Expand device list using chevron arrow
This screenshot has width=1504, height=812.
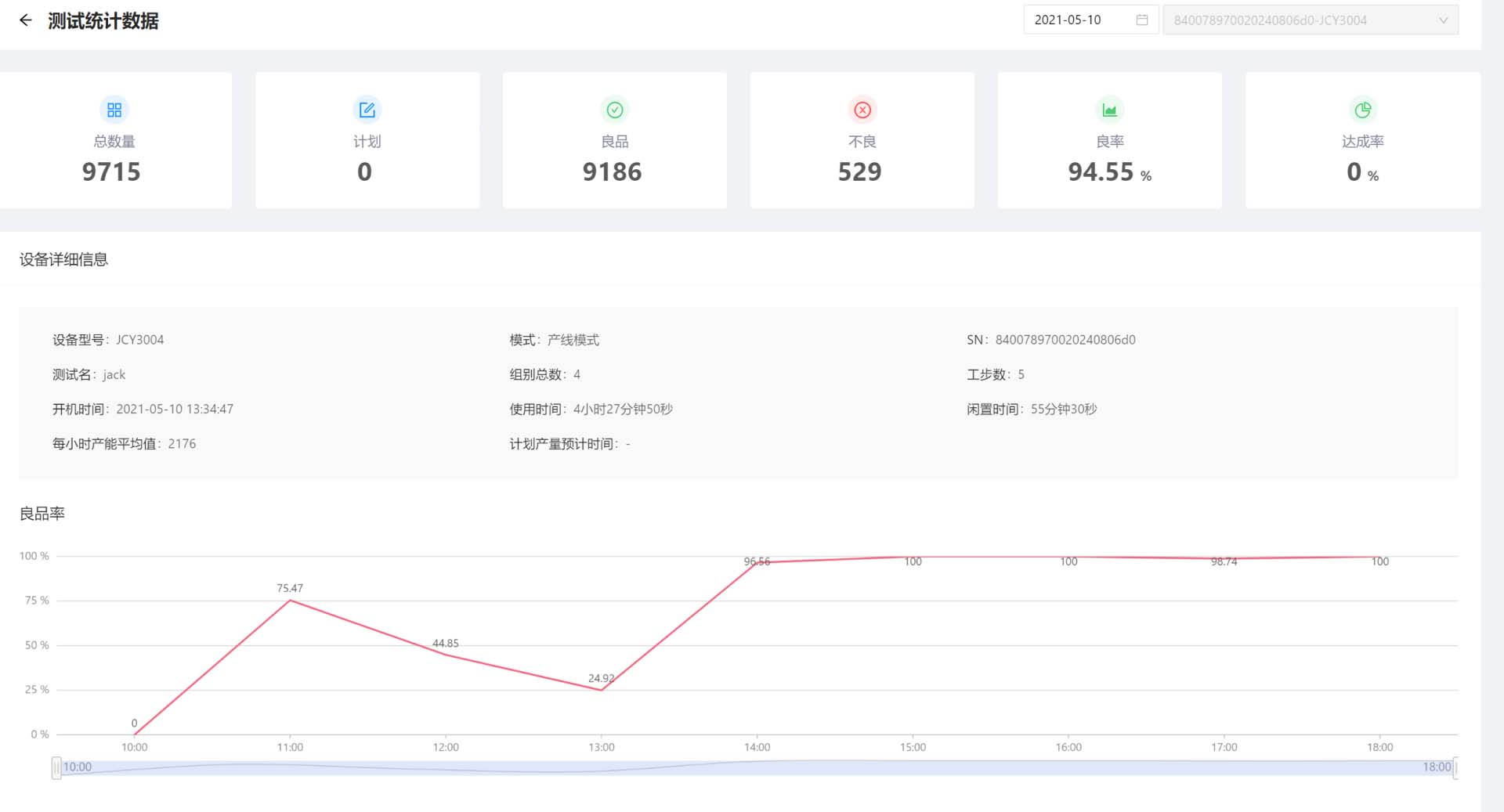[1443, 20]
